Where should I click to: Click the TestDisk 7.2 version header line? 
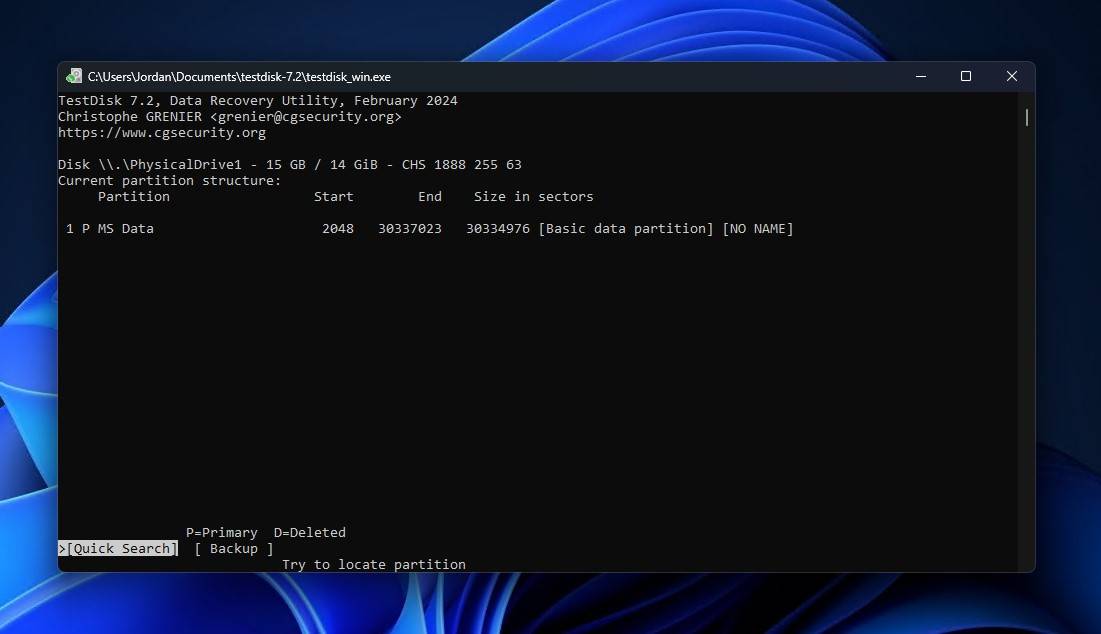click(258, 100)
